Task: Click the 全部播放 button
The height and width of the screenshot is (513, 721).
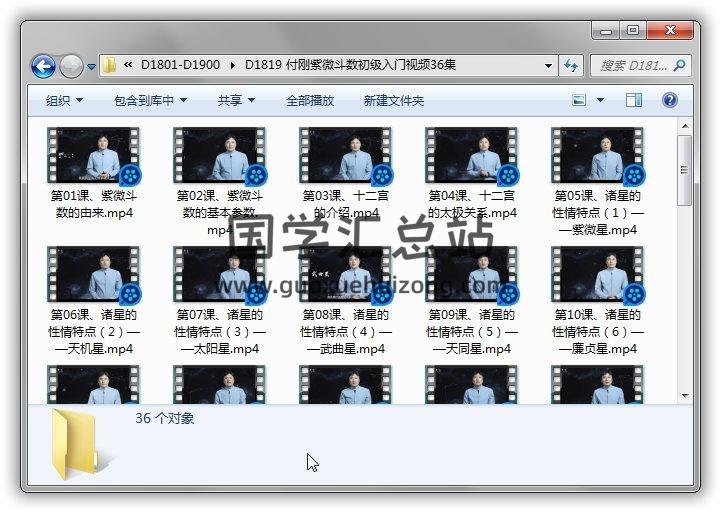Action: 310,100
